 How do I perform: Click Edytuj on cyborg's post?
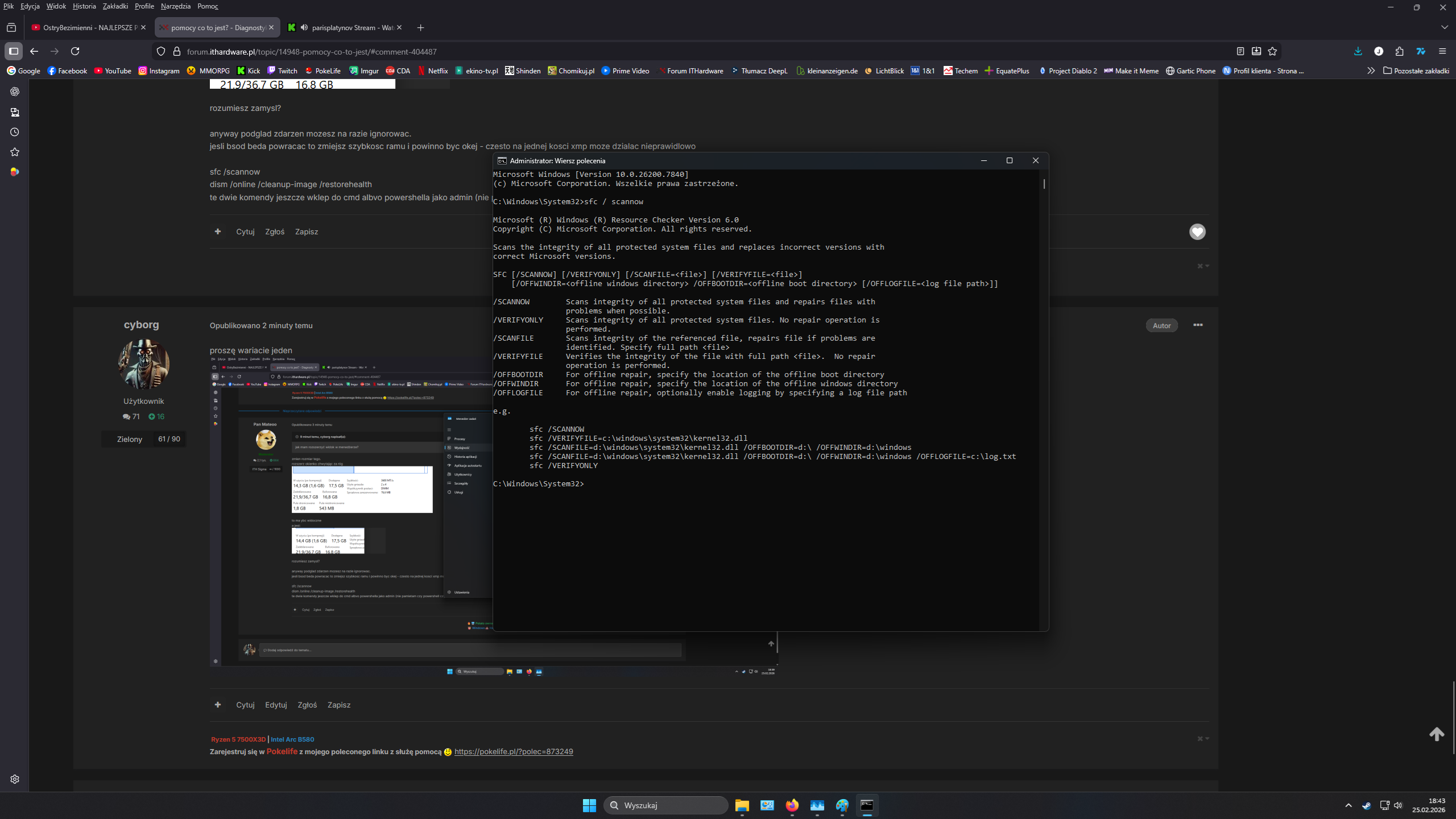tap(276, 705)
